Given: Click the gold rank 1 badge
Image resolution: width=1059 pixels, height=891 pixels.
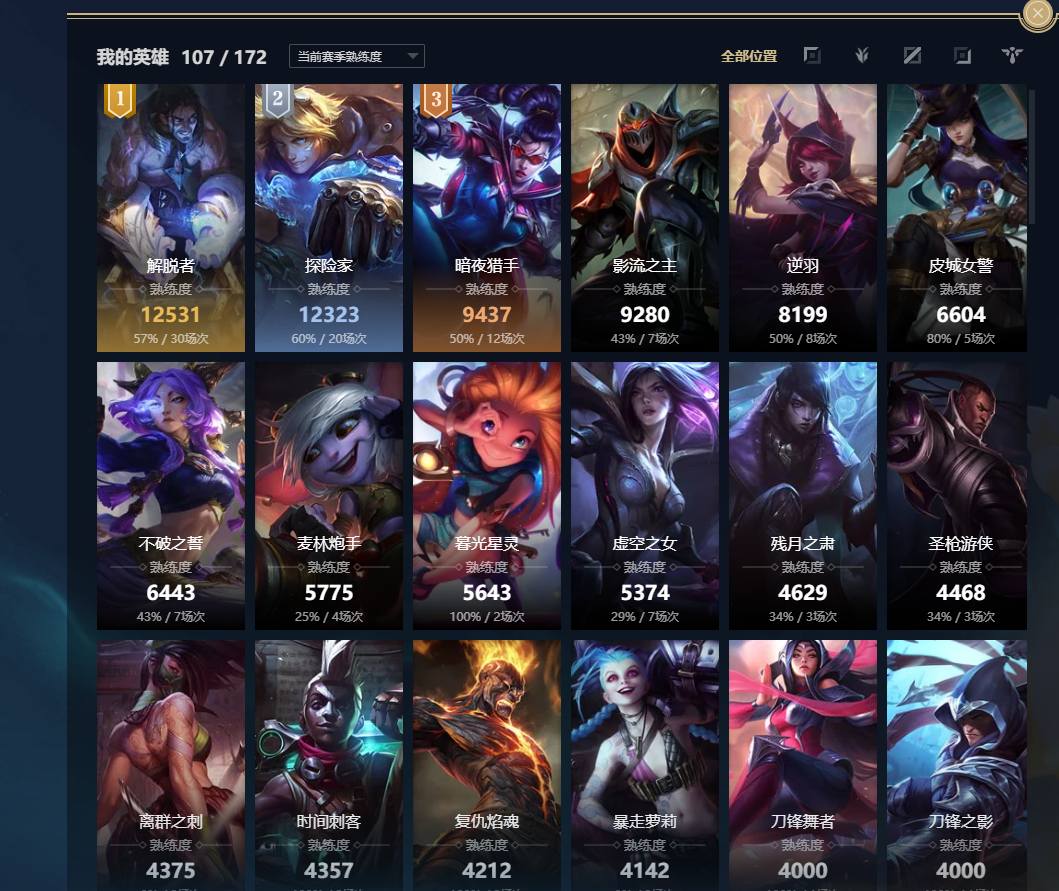Looking at the screenshot, I should point(120,101).
